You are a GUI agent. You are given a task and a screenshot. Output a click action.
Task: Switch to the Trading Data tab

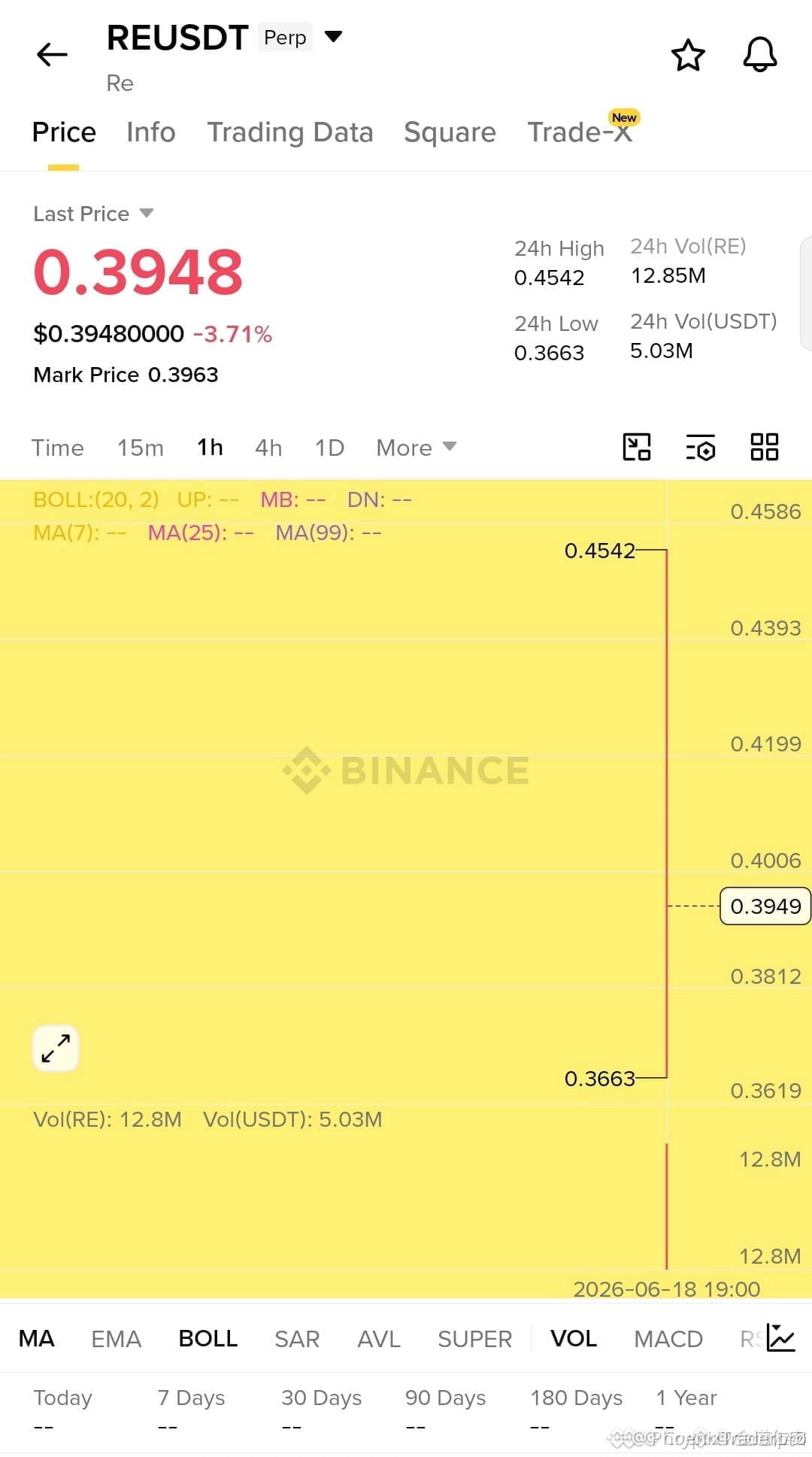pyautogui.click(x=290, y=132)
